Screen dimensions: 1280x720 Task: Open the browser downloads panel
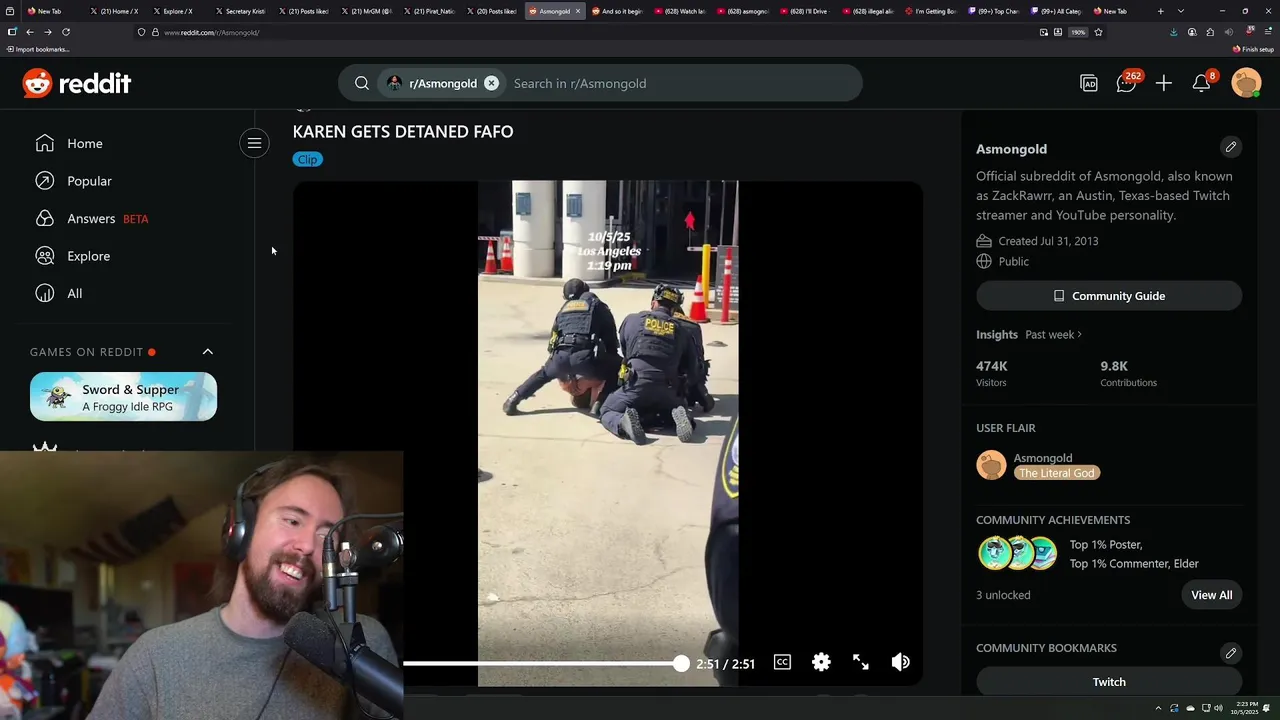1173,32
